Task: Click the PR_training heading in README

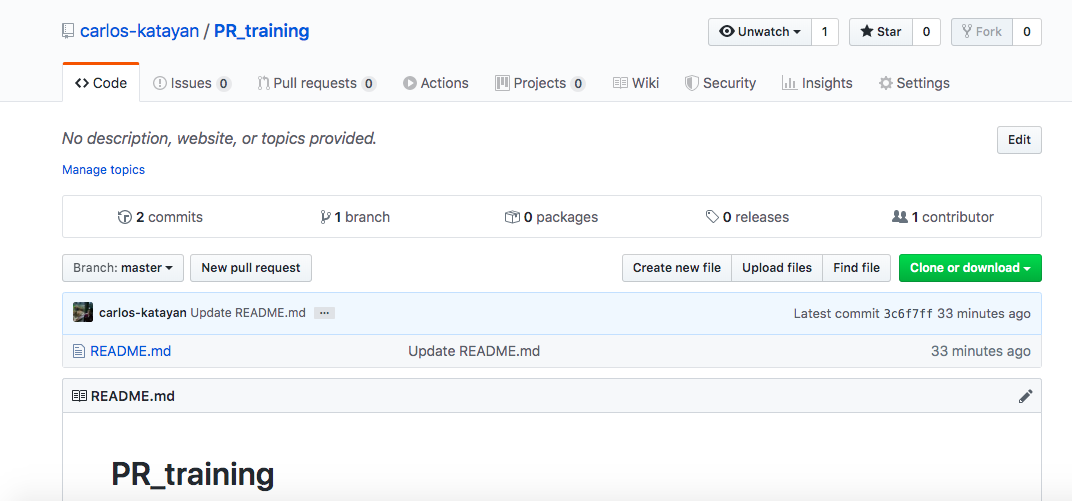Action: pos(193,474)
